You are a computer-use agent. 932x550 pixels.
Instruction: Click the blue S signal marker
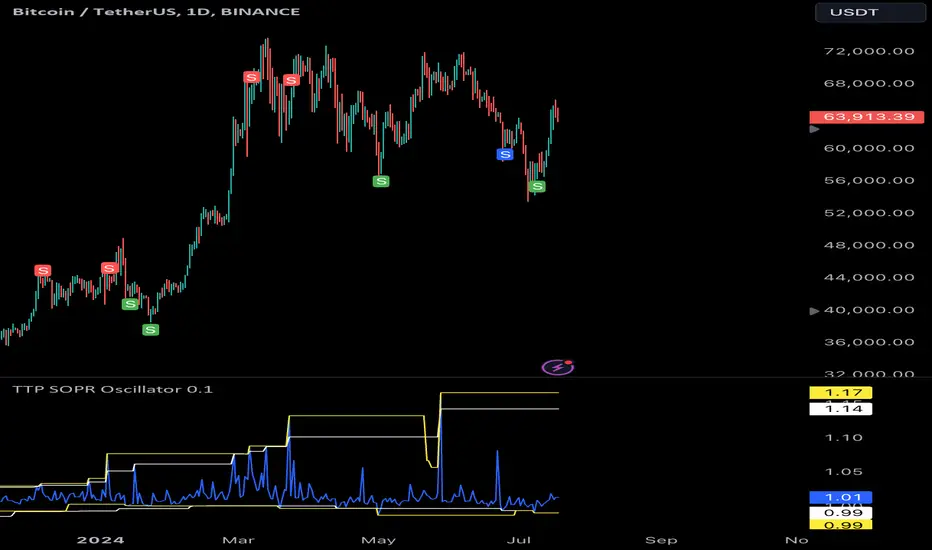point(505,155)
